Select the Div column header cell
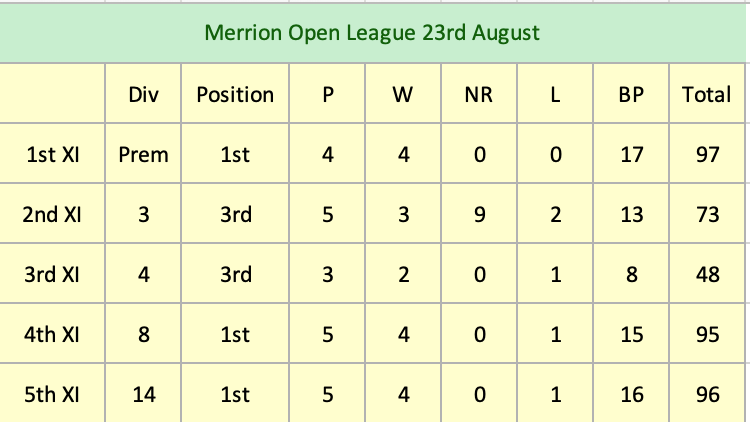This screenshot has height=422, width=750. point(144,95)
